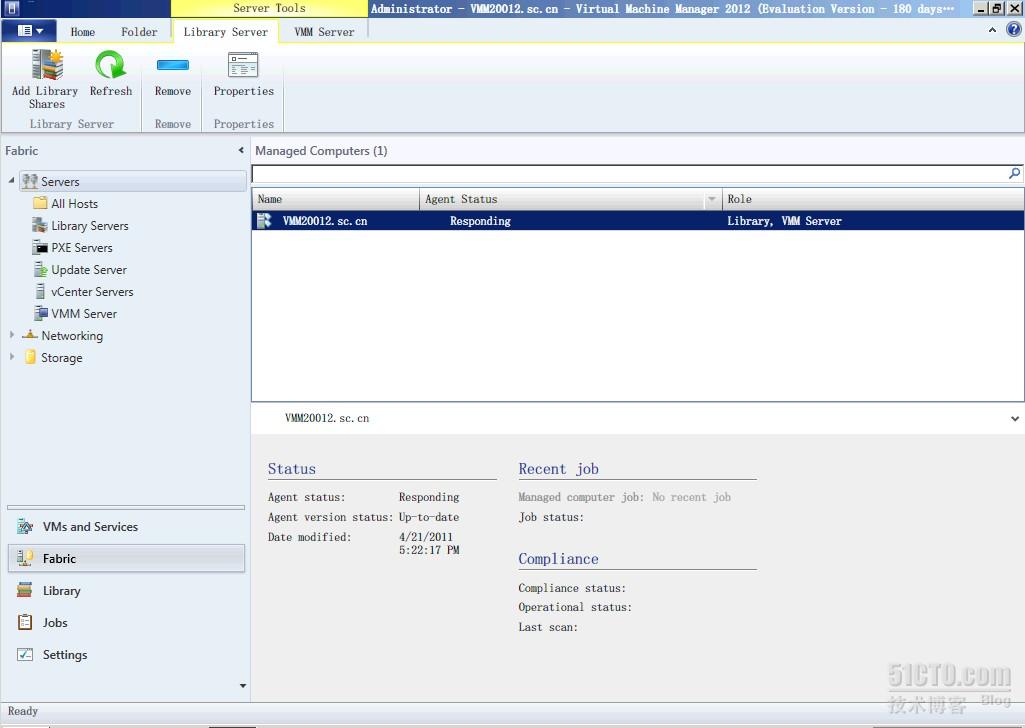Switch to the Home tab
Viewport: 1025px width, 728px height.
coord(82,31)
